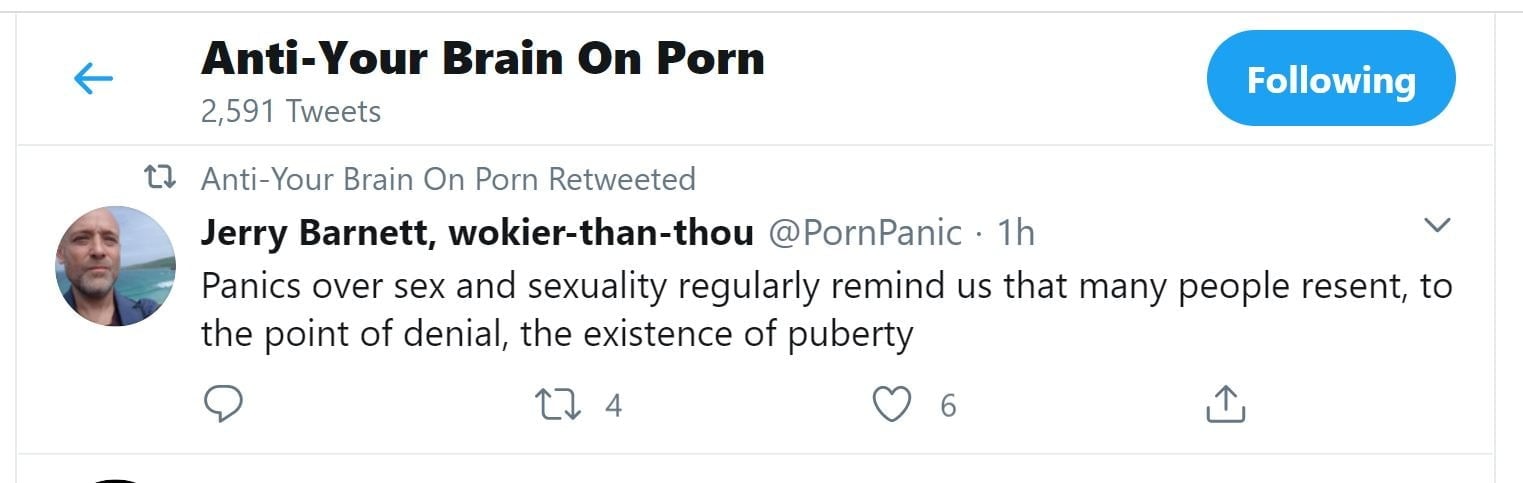
Task: Click the back arrow icon
Action: pos(93,79)
